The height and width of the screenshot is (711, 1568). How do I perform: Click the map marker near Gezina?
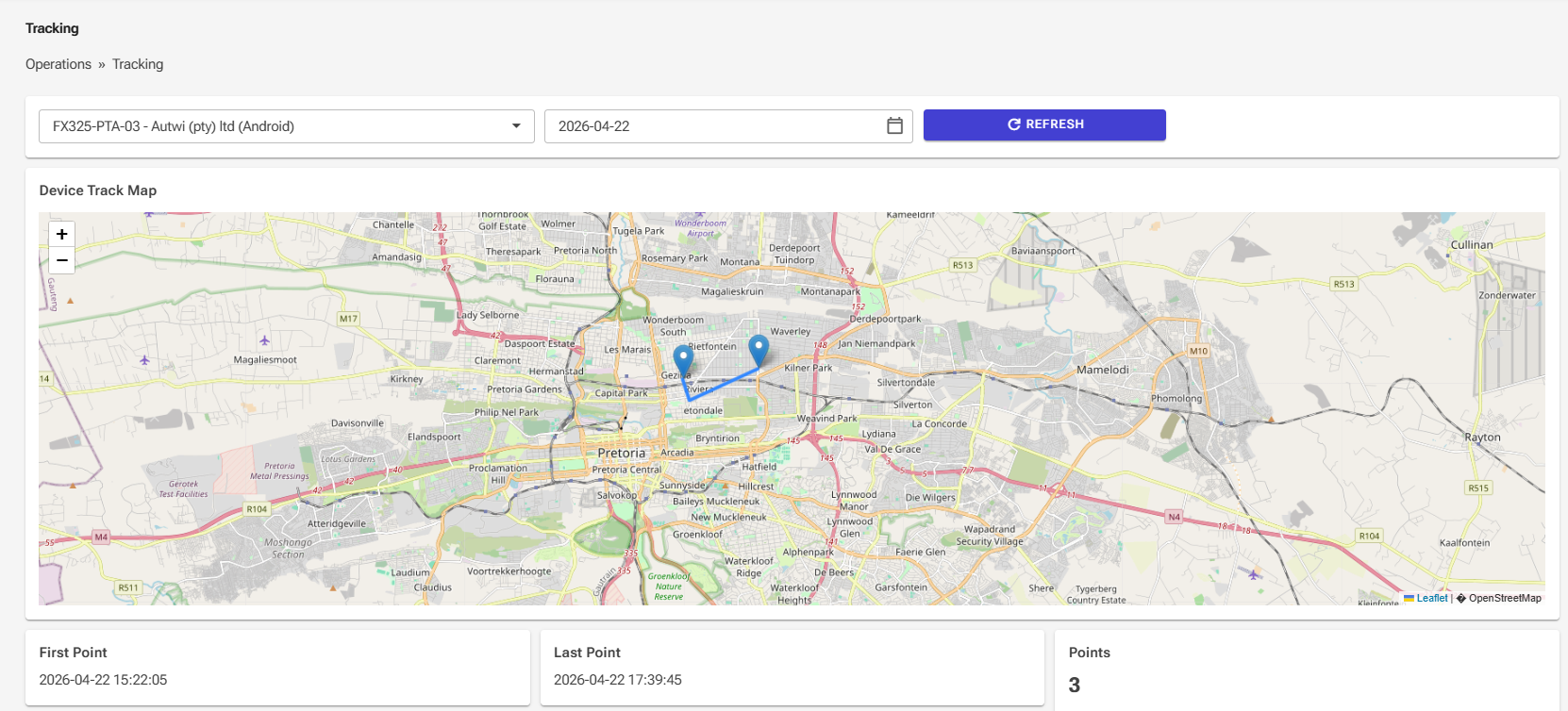pyautogui.click(x=683, y=361)
